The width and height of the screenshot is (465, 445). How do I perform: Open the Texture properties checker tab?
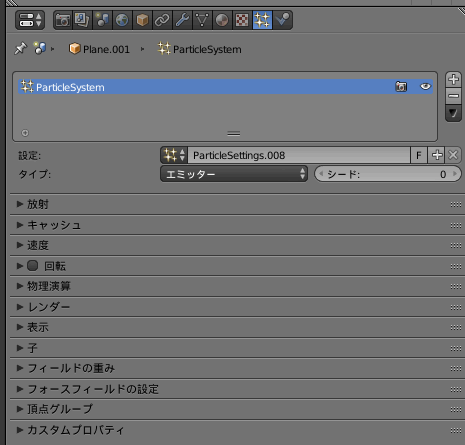pos(242,20)
